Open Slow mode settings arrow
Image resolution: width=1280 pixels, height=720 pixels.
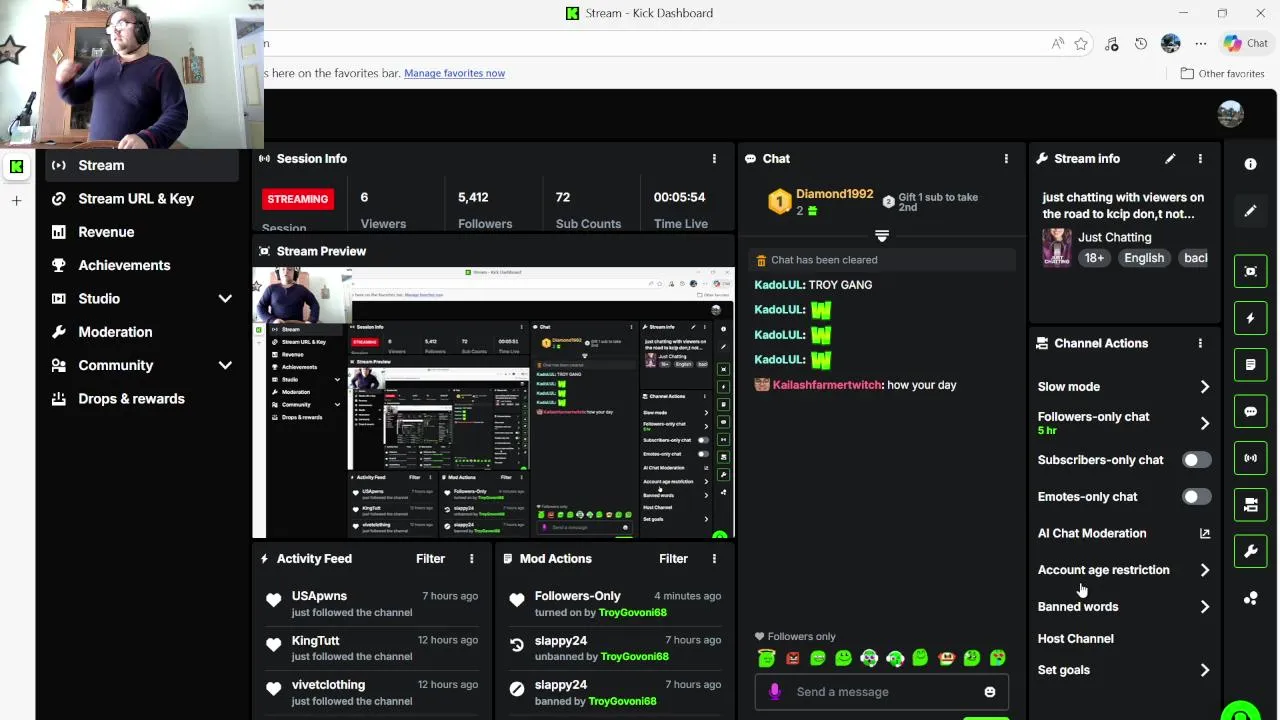click(x=1204, y=387)
